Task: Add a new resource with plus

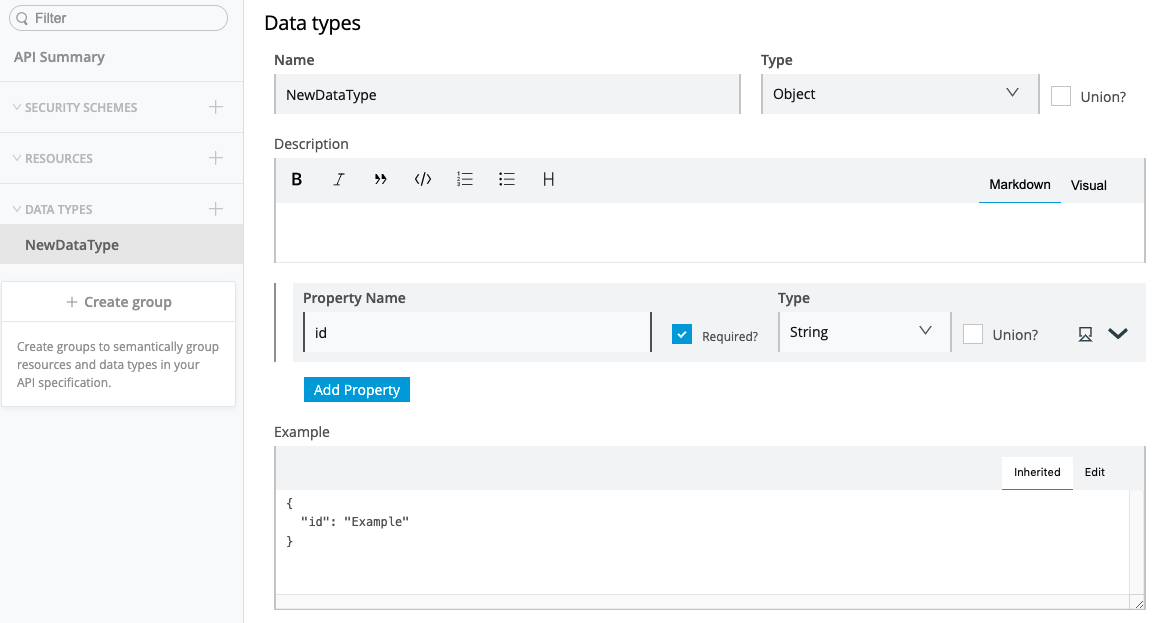Action: tap(215, 158)
